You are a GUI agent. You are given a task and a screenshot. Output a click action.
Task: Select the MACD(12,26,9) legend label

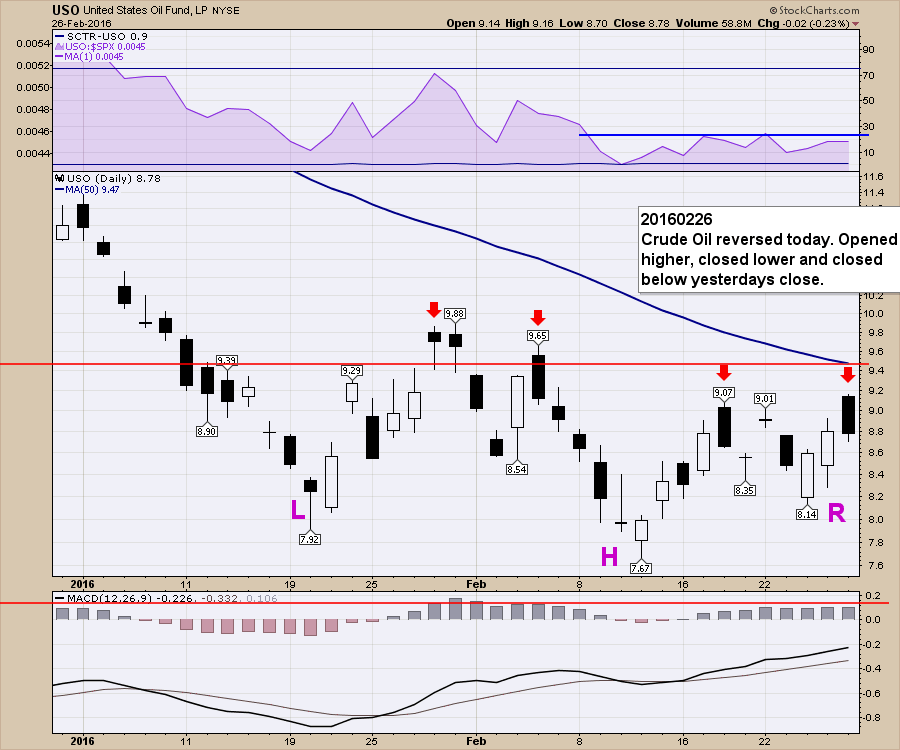point(110,598)
